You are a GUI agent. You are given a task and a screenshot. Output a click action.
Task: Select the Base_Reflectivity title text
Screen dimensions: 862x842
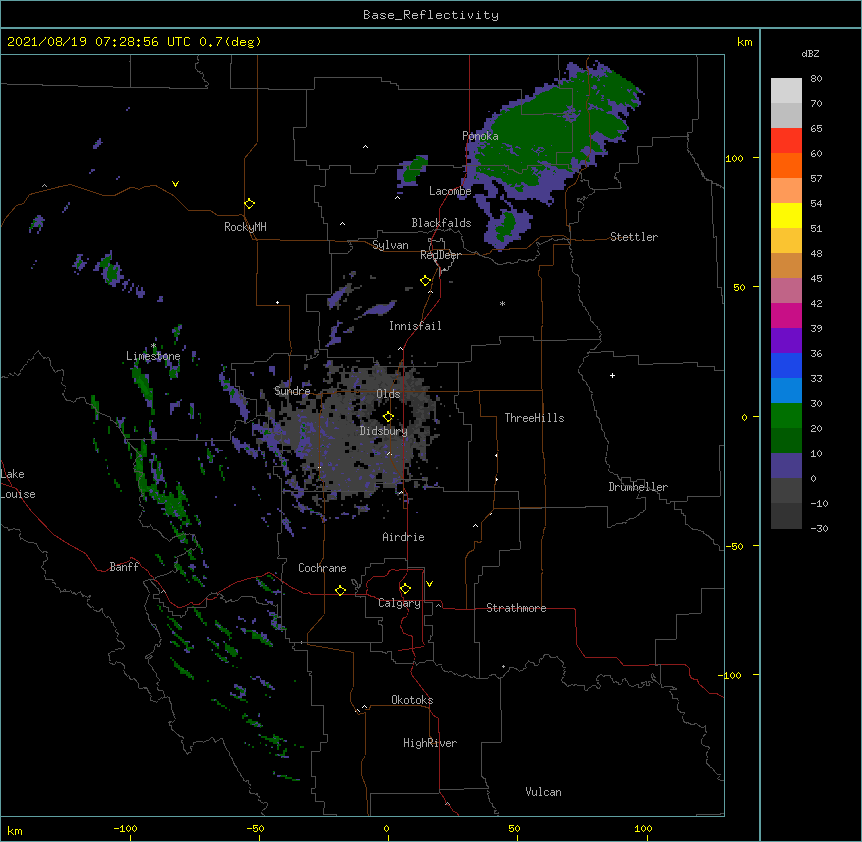[431, 15]
